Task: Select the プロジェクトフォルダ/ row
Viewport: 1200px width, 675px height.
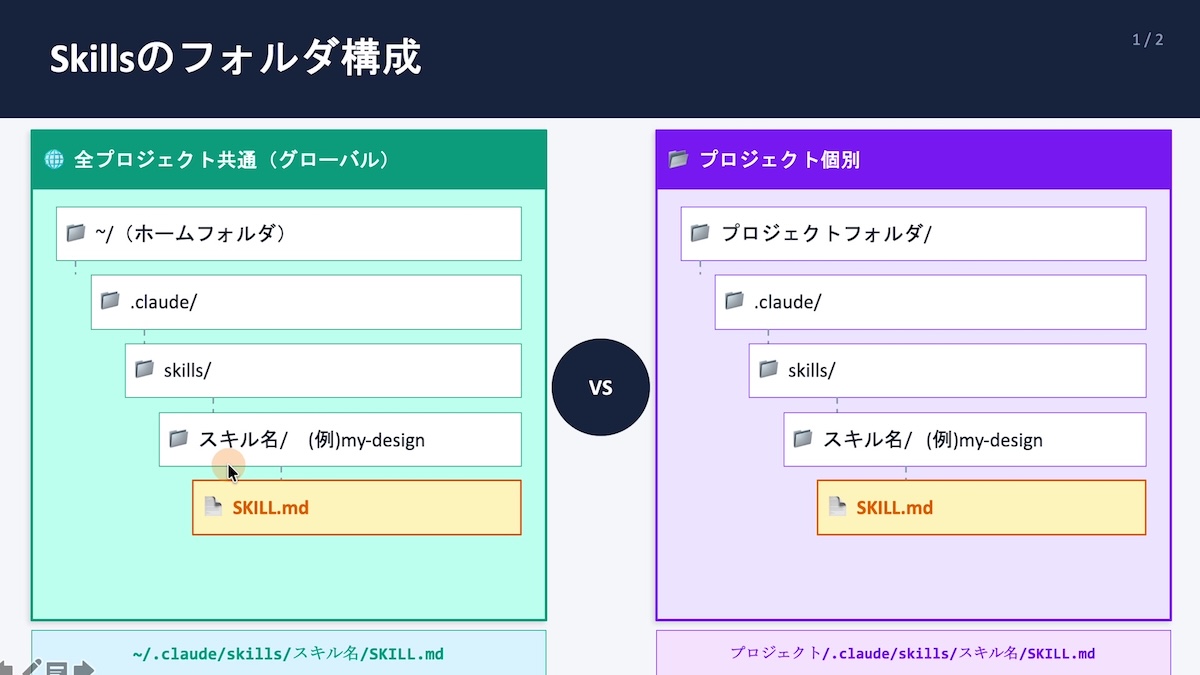Action: (913, 234)
